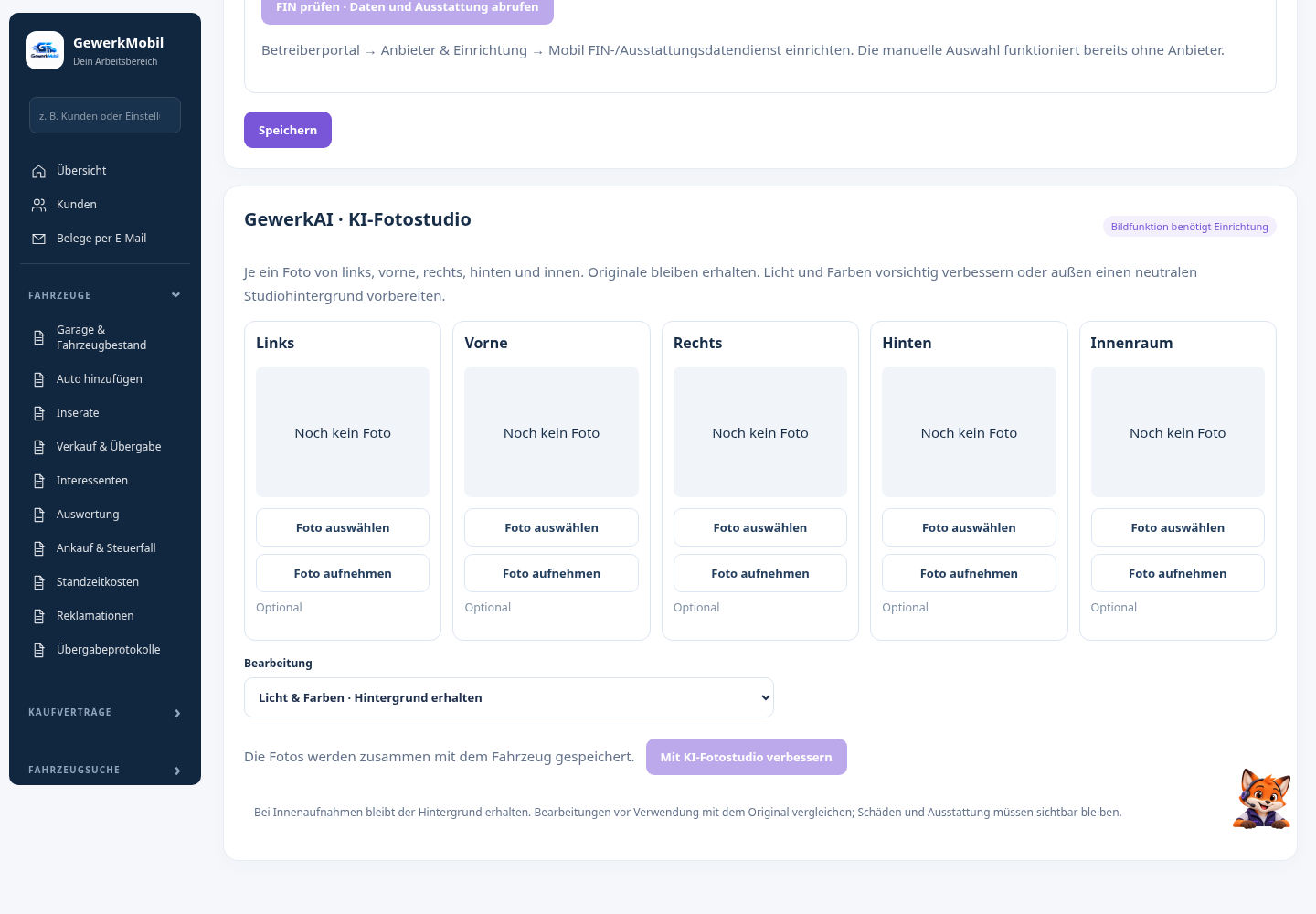This screenshot has width=1316, height=914.
Task: Navigate to Auto hinzufügen
Action: point(105,379)
